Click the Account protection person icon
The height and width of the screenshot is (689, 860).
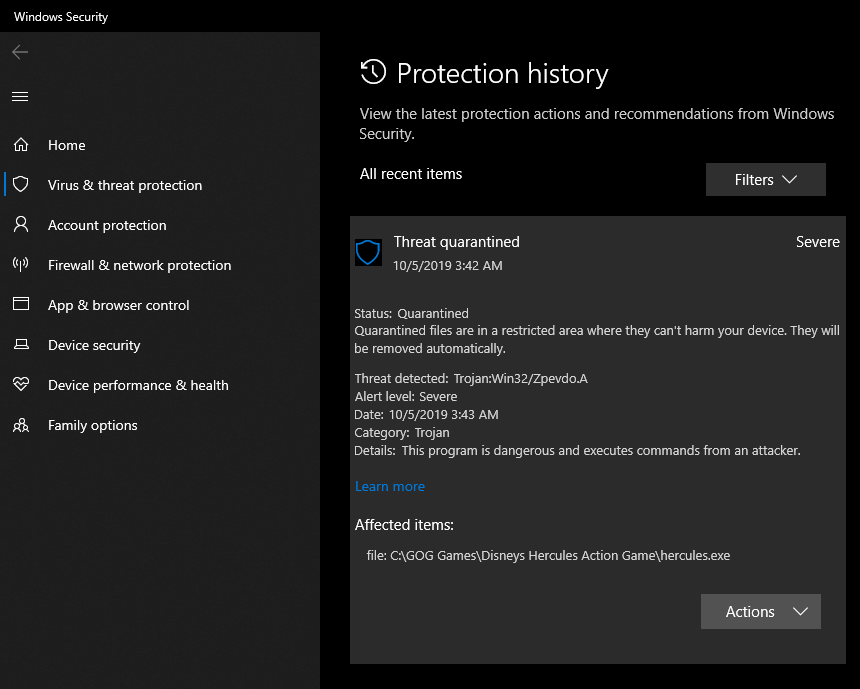tap(21, 224)
